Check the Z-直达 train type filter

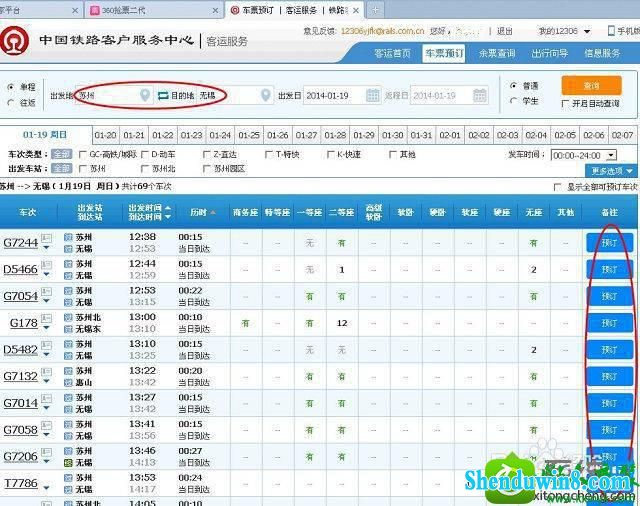(x=207, y=155)
